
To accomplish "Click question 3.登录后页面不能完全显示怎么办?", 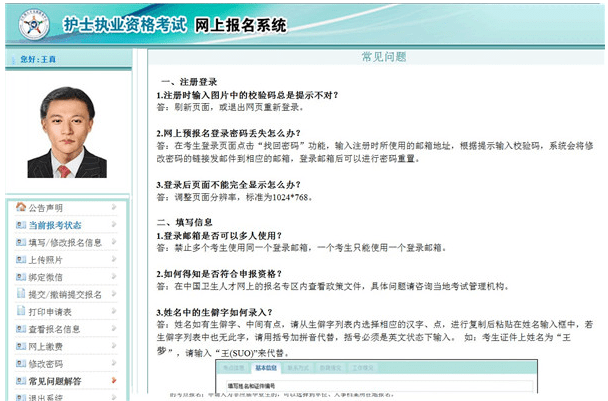I will (x=229, y=185).
